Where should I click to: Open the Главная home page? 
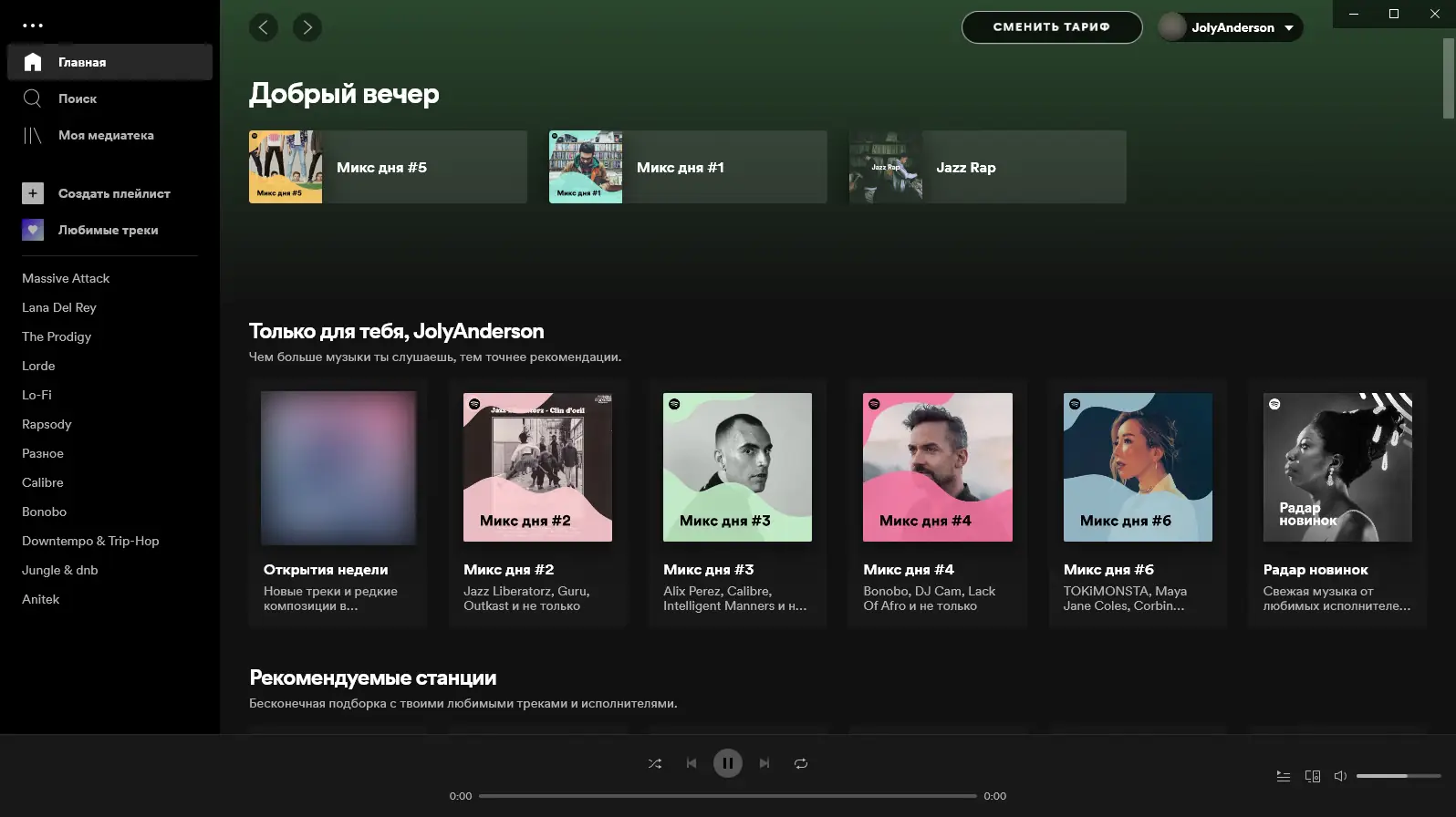click(x=109, y=62)
